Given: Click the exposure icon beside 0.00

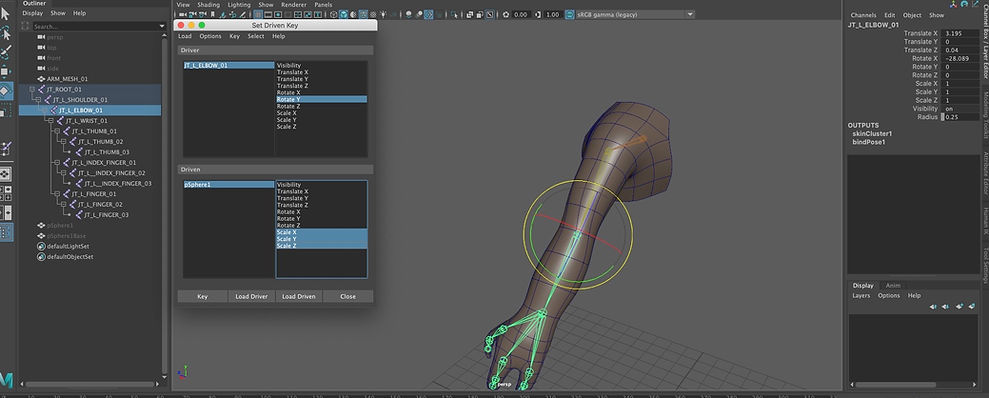Looking at the screenshot, I should pyautogui.click(x=505, y=14).
